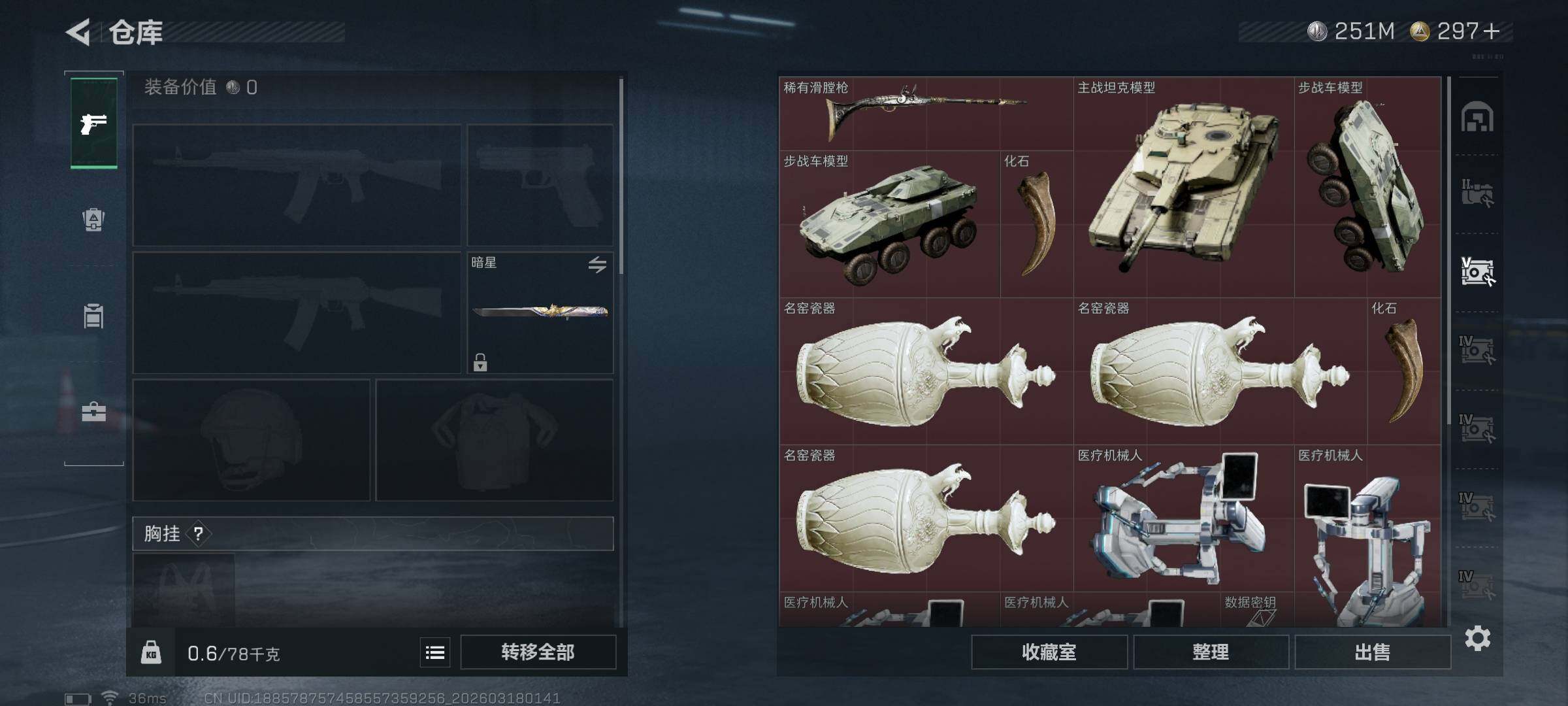The width and height of the screenshot is (1568, 706).
Task: Click the swap arrows on 暗星 knife slot
Action: [x=597, y=265]
